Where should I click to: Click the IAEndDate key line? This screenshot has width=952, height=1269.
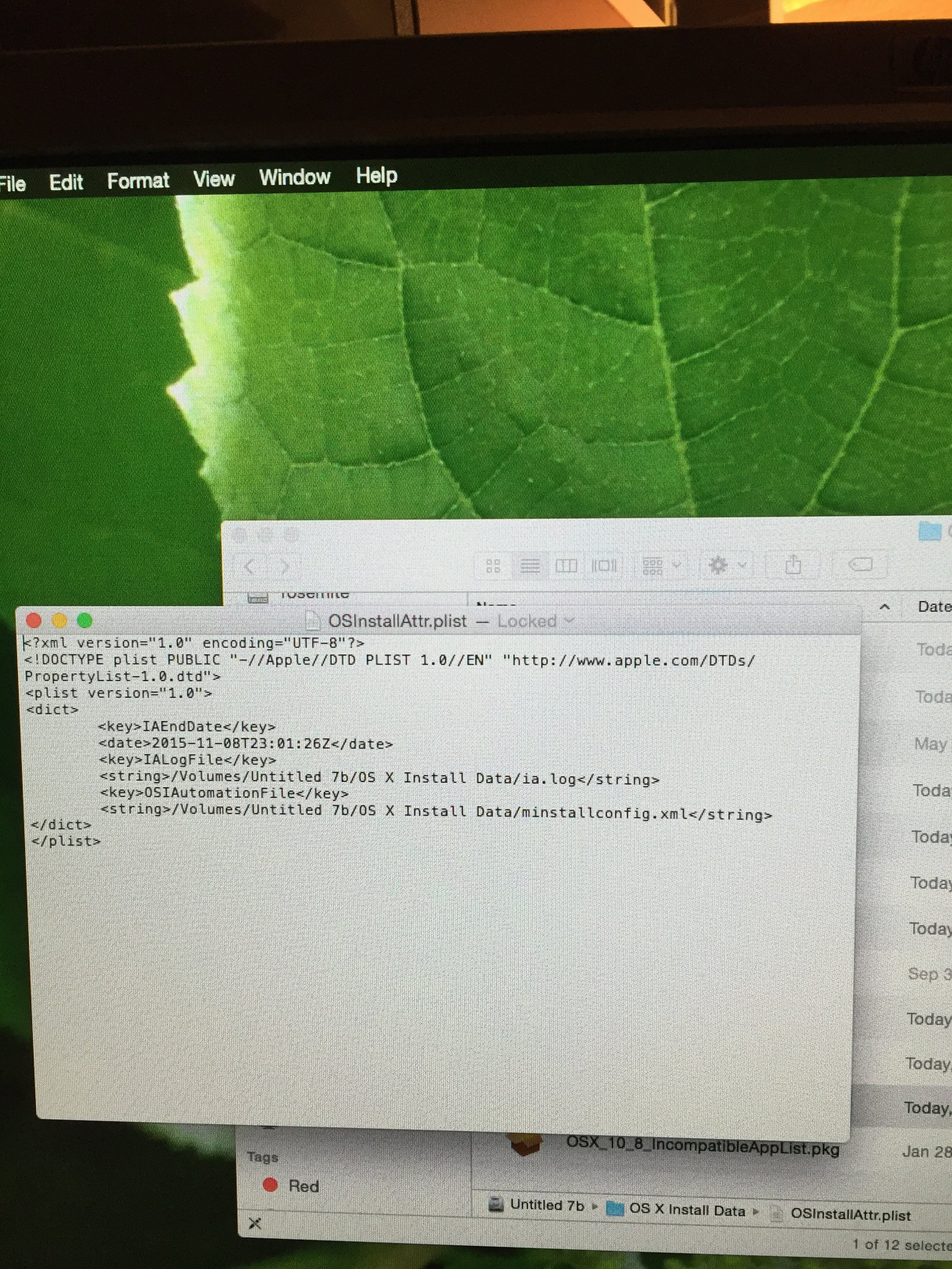pos(187,726)
